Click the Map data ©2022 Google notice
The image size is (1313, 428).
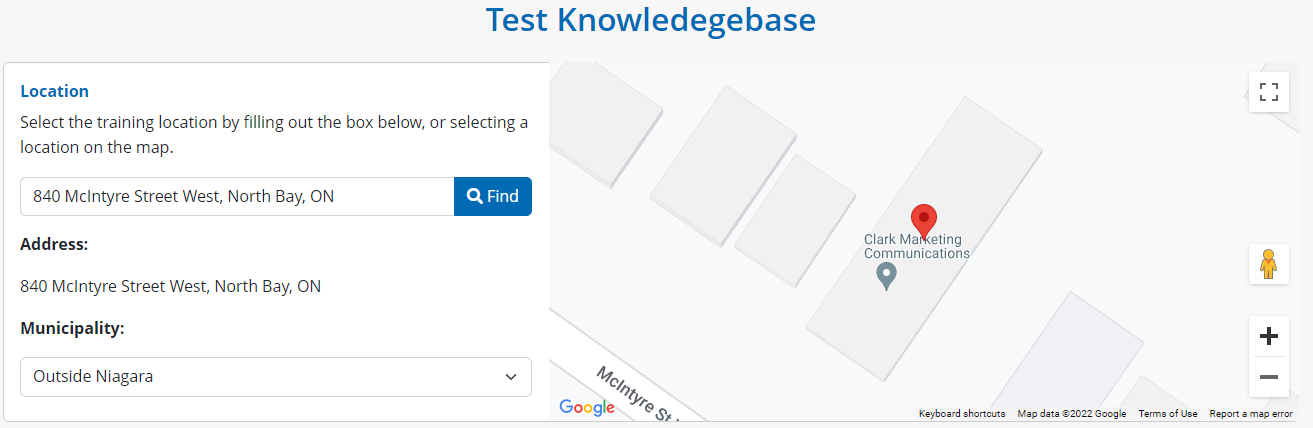tap(1071, 414)
